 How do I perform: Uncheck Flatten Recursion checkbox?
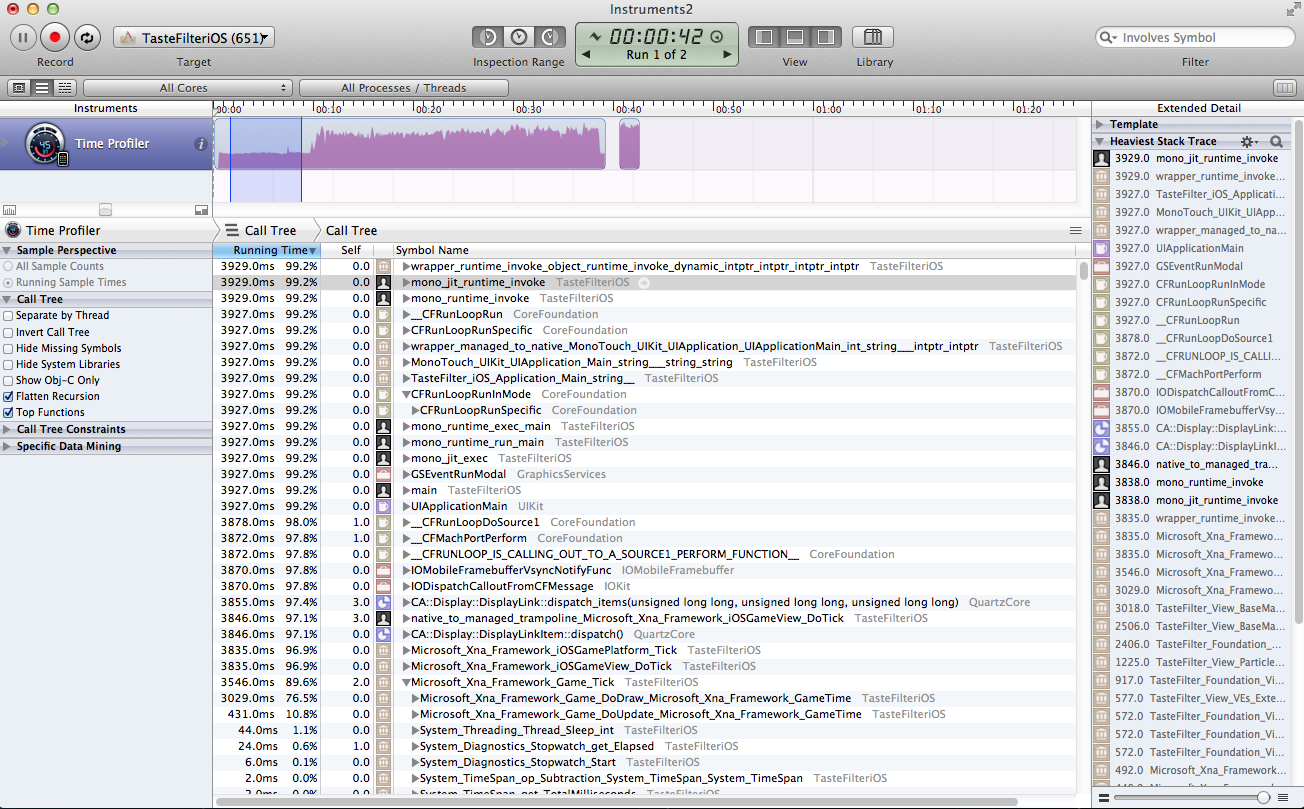click(9, 396)
